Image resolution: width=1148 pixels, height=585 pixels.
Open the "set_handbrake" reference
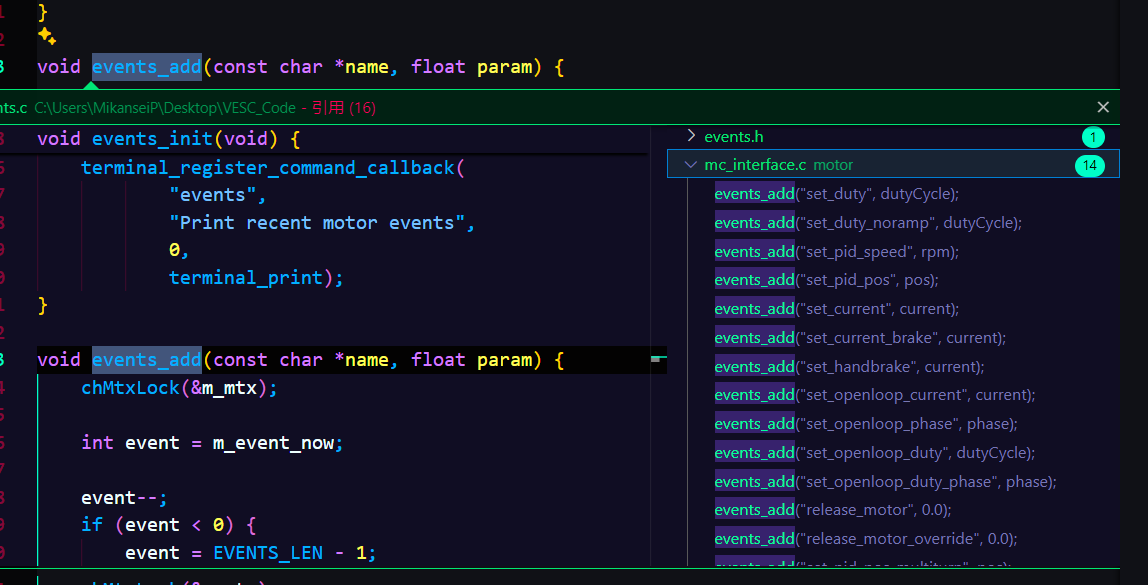click(x=849, y=367)
